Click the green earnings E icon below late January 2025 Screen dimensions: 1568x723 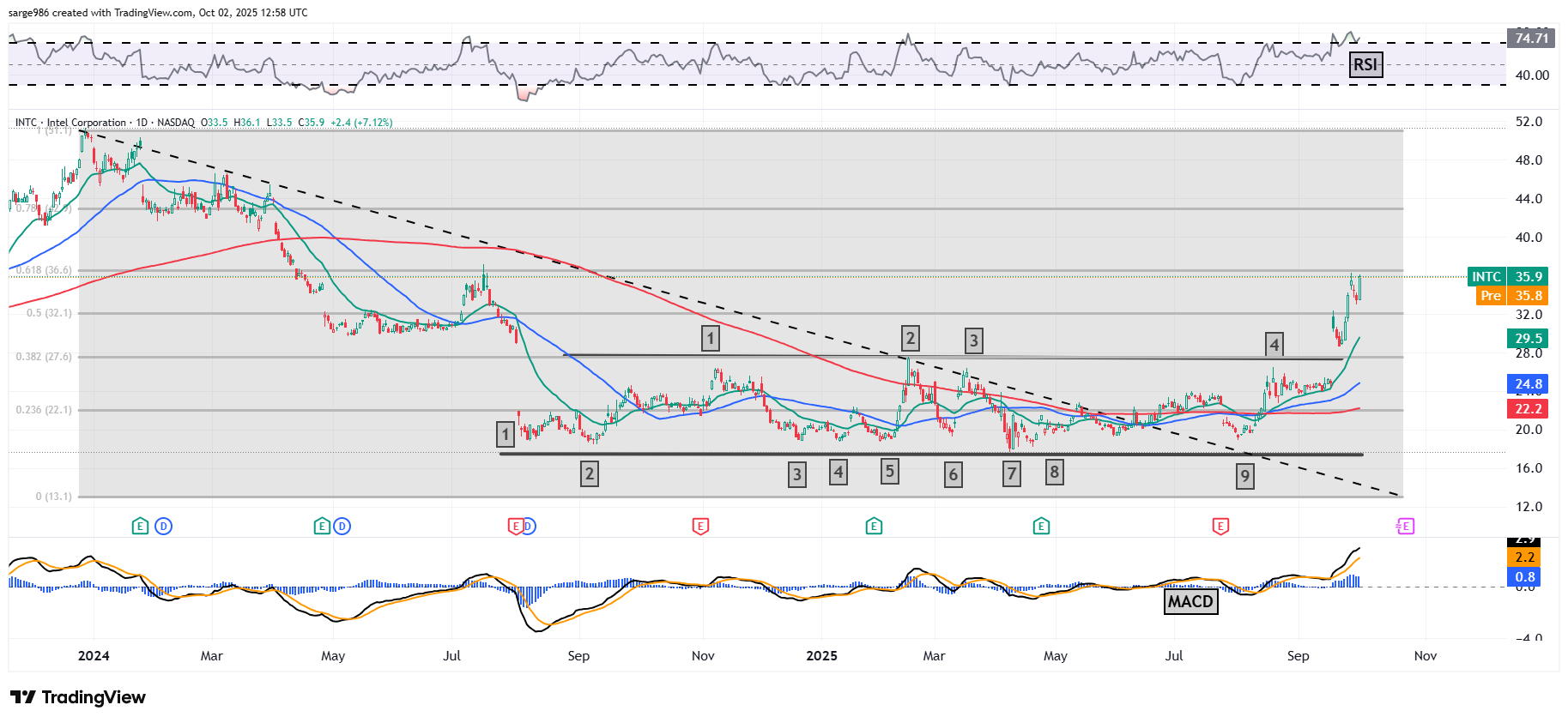pos(874,526)
